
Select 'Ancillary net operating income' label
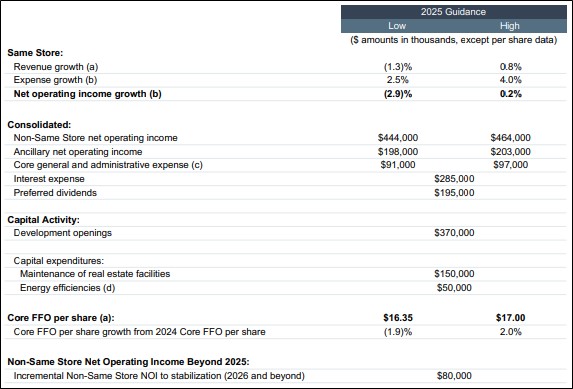78,152
